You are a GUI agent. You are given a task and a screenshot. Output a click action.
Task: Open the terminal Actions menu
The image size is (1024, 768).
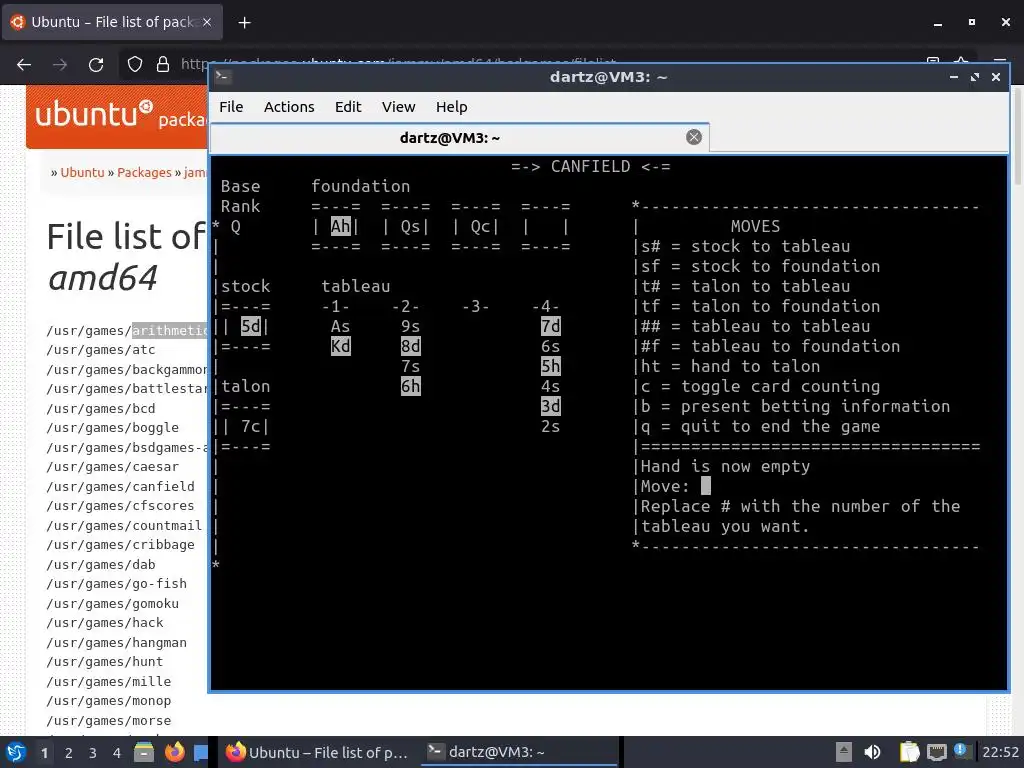click(289, 106)
